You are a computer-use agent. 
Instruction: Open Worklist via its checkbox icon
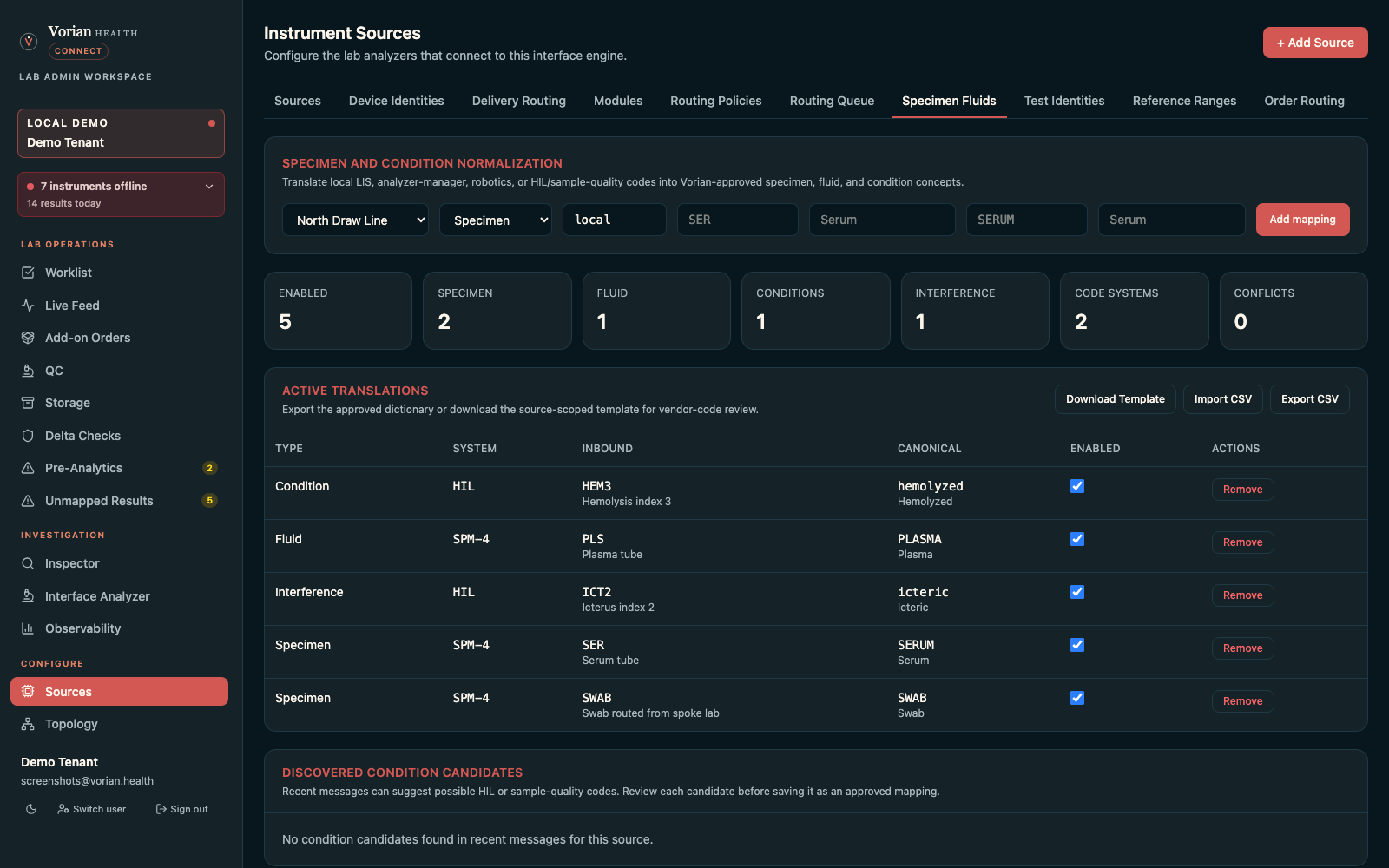tap(28, 273)
